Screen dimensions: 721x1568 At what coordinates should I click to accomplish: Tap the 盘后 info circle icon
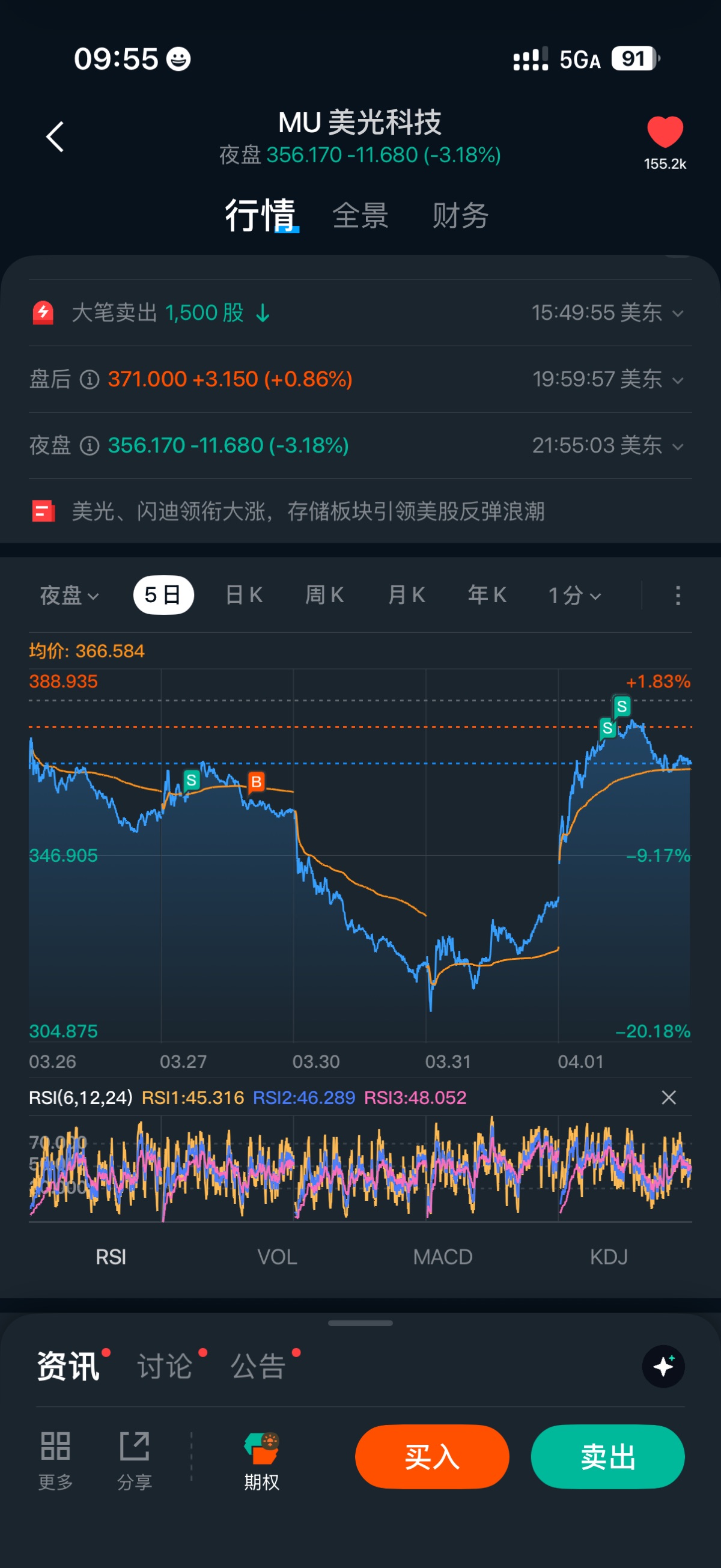tap(90, 380)
